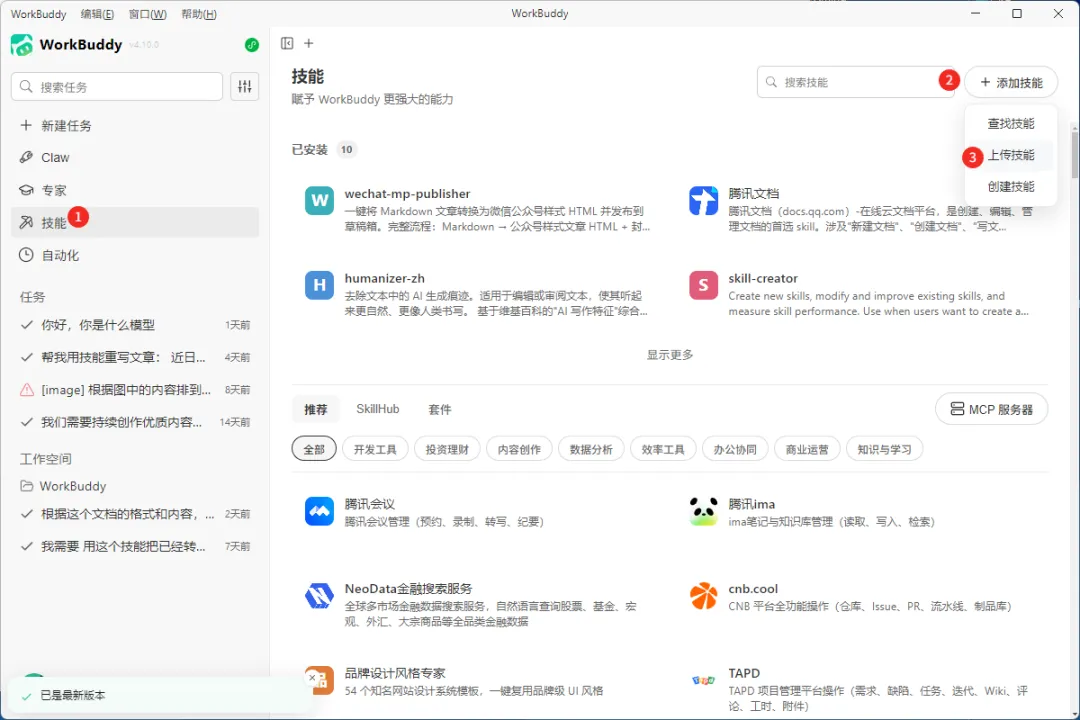Select the 内容创作 category filter
This screenshot has width=1080, height=720.
(x=519, y=449)
